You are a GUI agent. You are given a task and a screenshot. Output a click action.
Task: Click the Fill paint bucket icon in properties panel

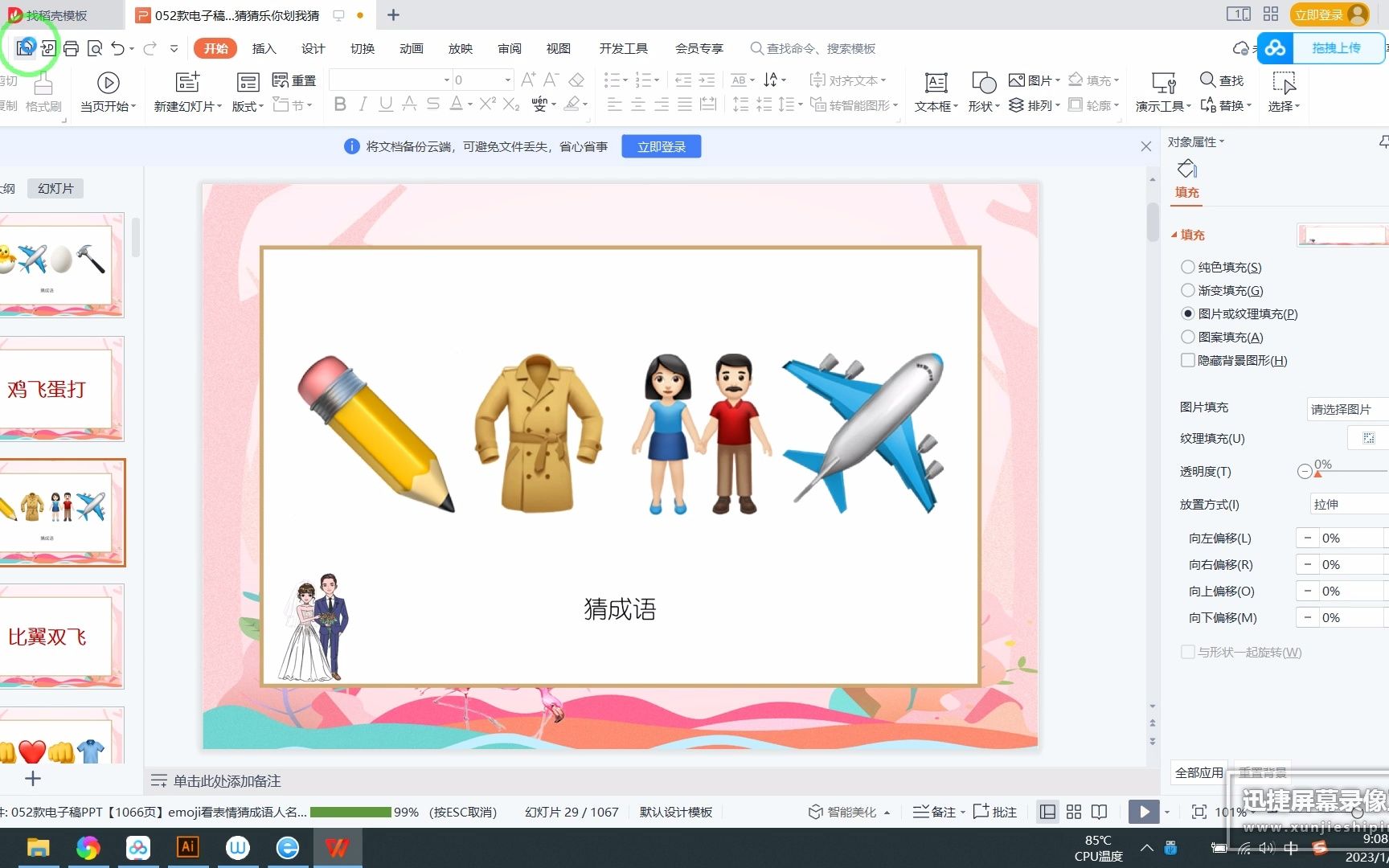coord(1186,169)
